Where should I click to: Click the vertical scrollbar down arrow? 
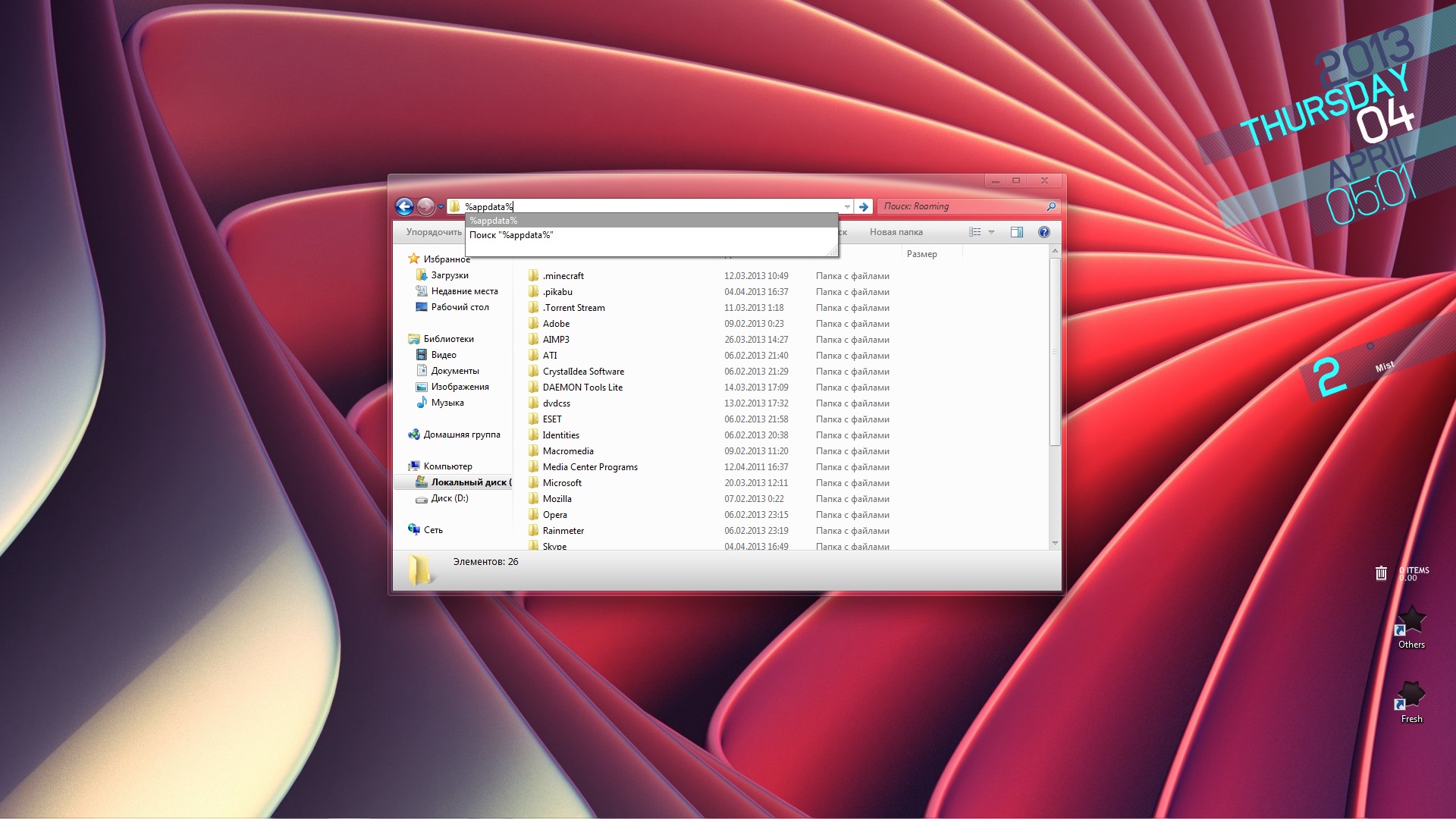pos(1054,544)
